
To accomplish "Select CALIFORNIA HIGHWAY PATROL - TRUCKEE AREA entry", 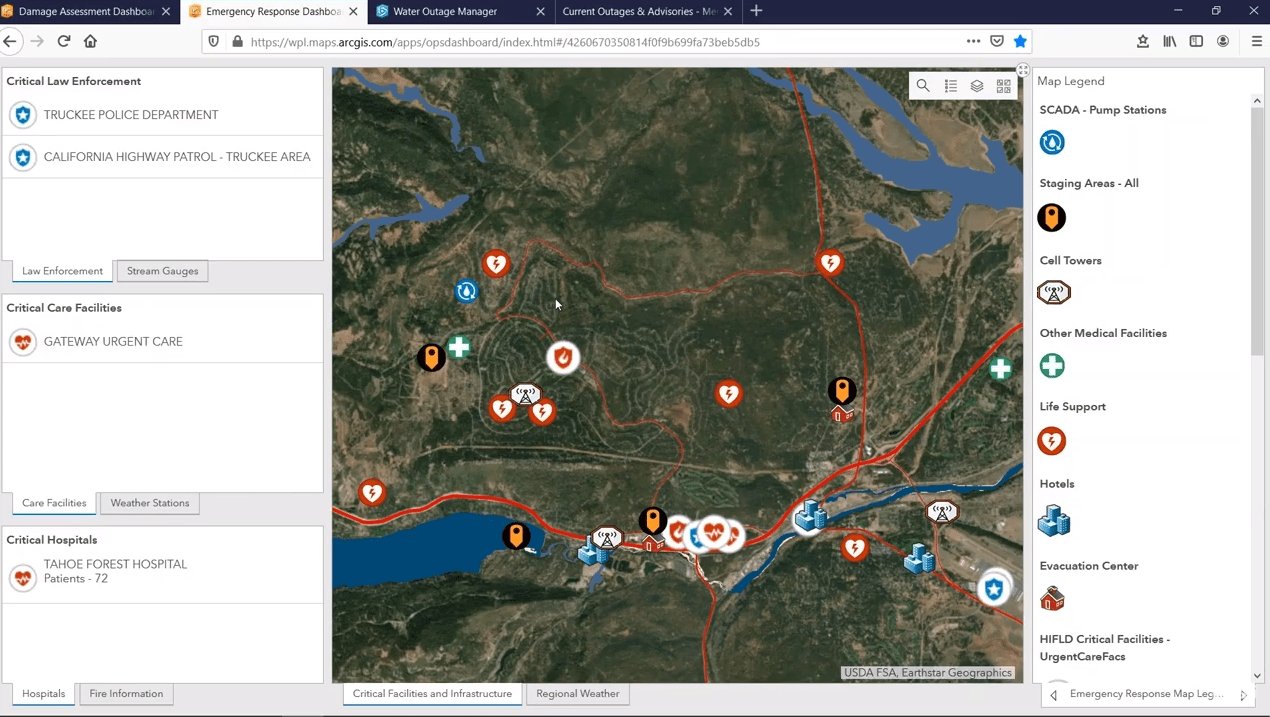I will pyautogui.click(x=163, y=157).
